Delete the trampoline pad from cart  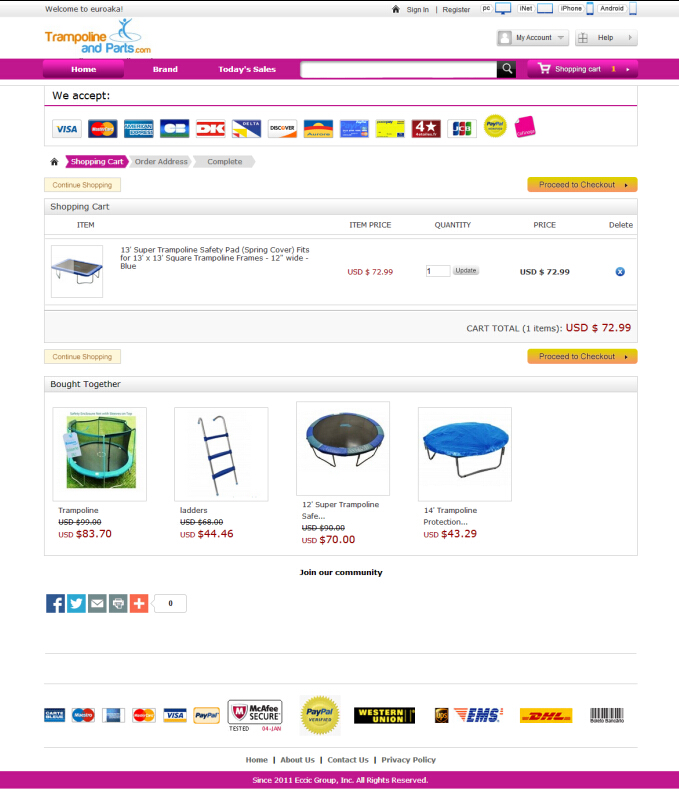[x=620, y=271]
